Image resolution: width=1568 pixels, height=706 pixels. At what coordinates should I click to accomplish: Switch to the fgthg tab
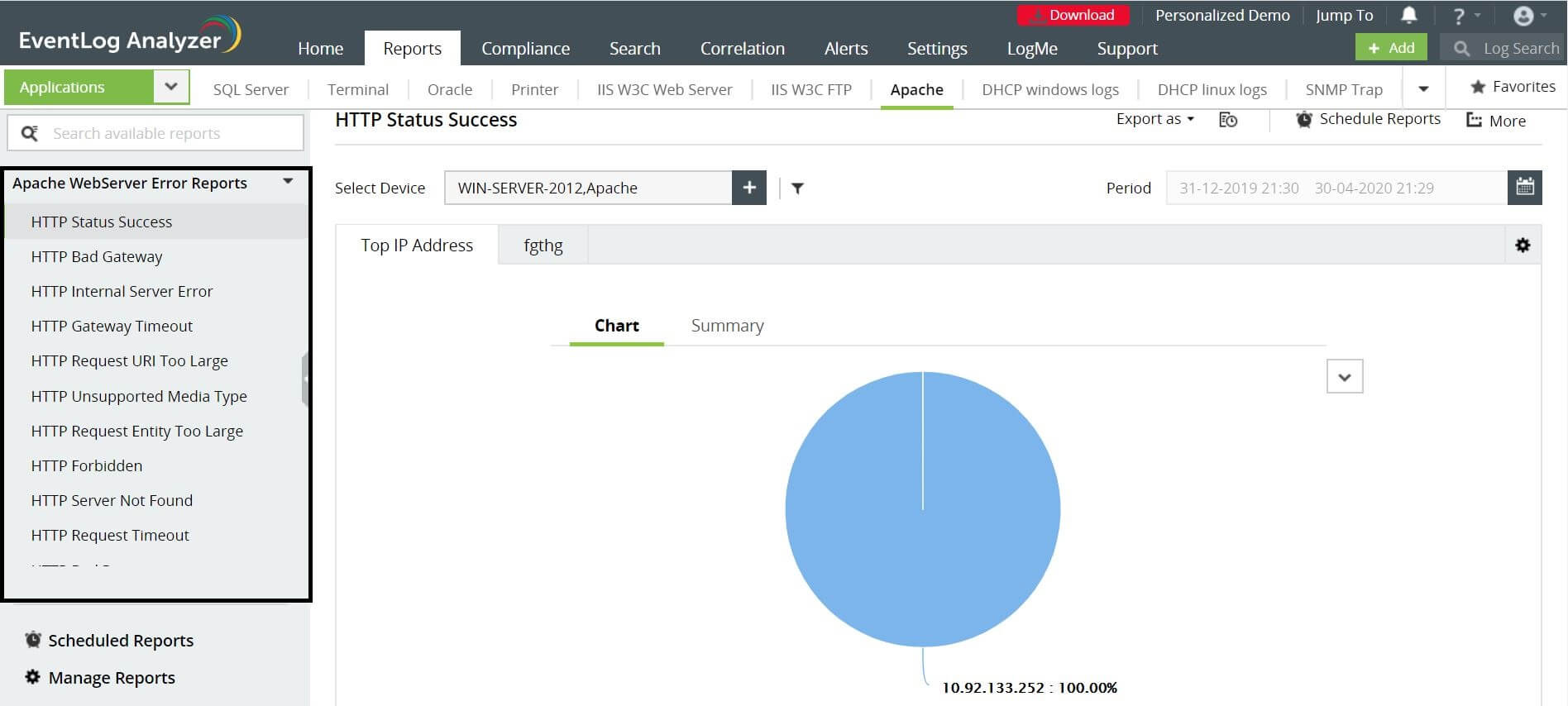coord(543,245)
